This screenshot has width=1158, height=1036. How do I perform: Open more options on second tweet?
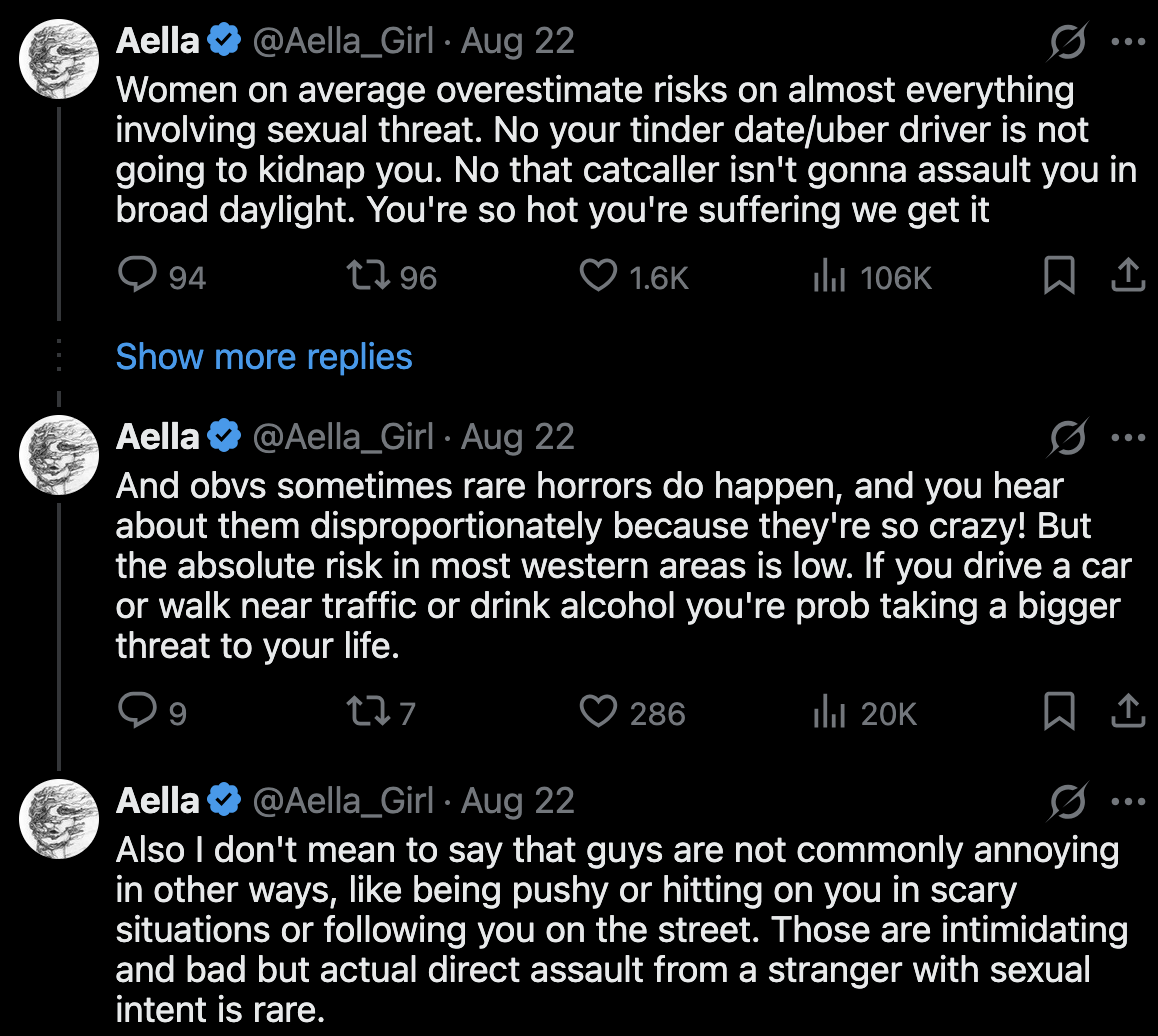click(1128, 437)
